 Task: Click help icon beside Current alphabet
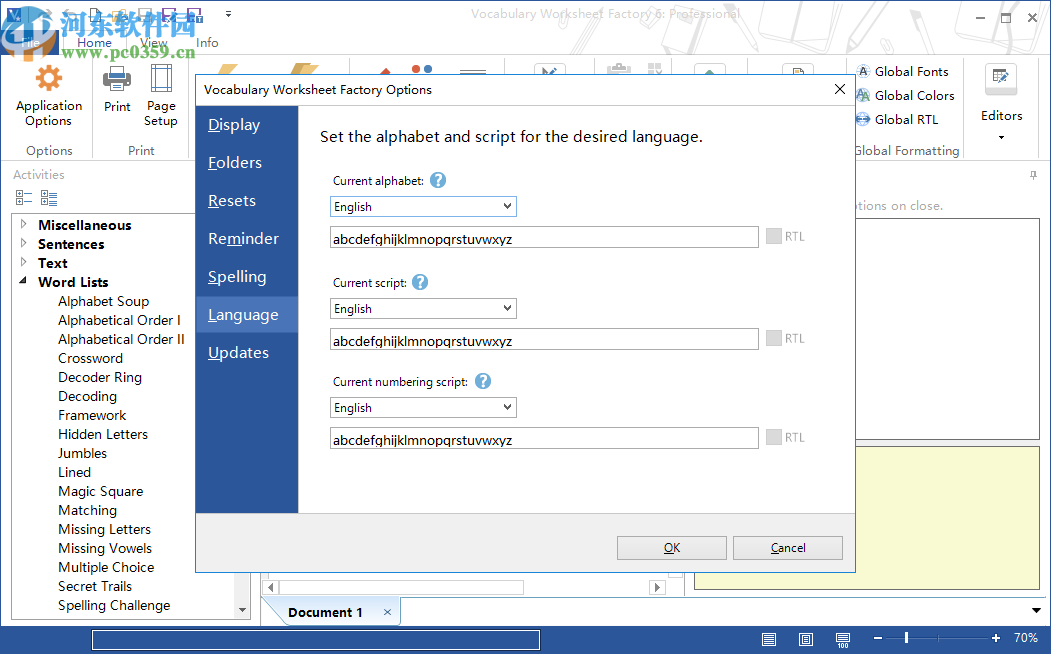tap(438, 180)
